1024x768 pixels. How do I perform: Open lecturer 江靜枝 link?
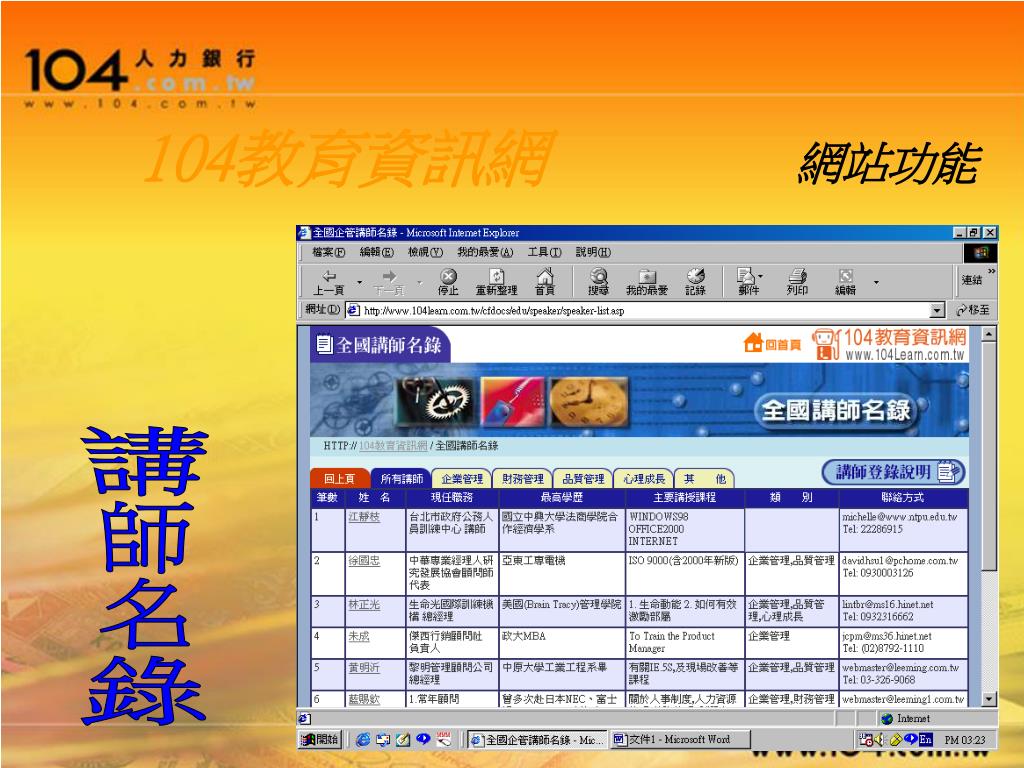tap(364, 517)
